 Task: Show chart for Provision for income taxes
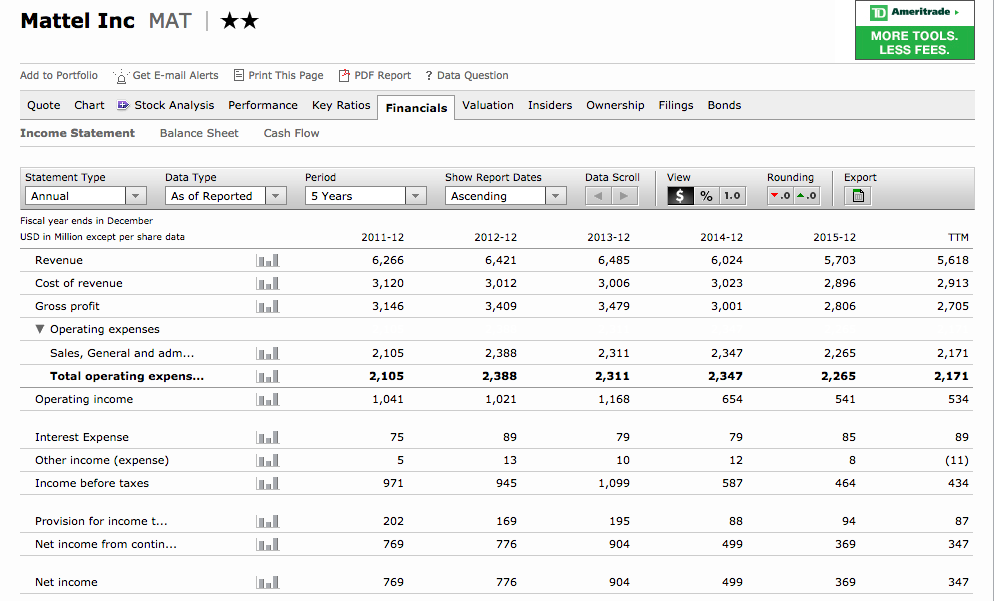point(268,521)
